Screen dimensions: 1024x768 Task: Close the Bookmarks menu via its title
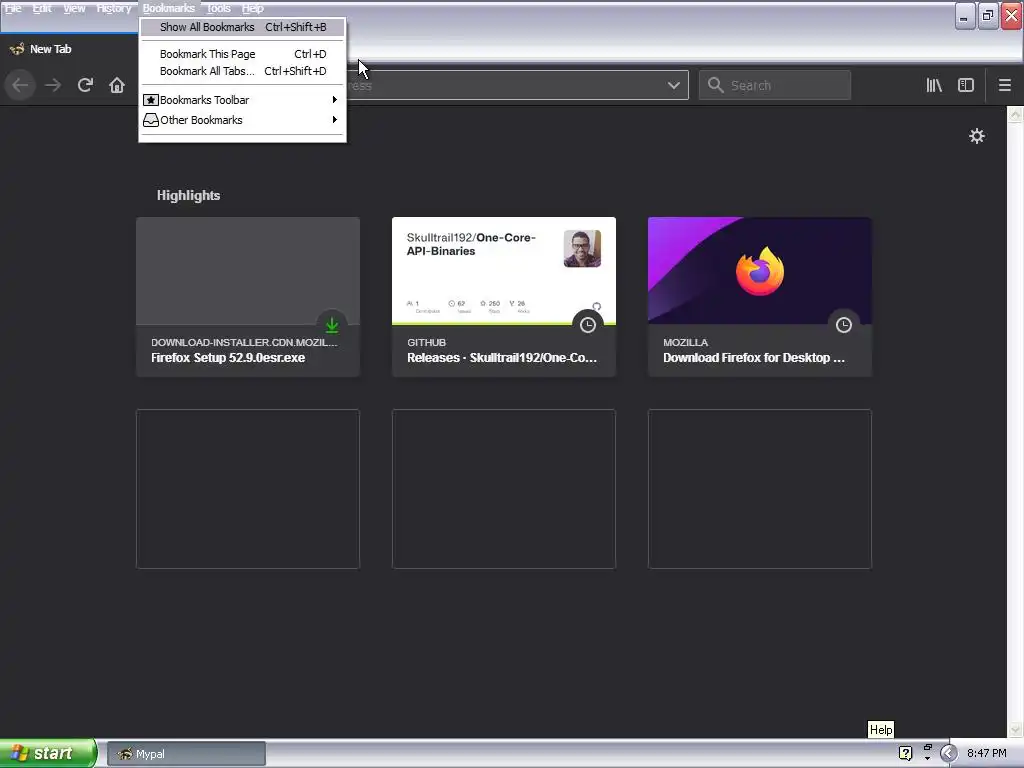[168, 8]
